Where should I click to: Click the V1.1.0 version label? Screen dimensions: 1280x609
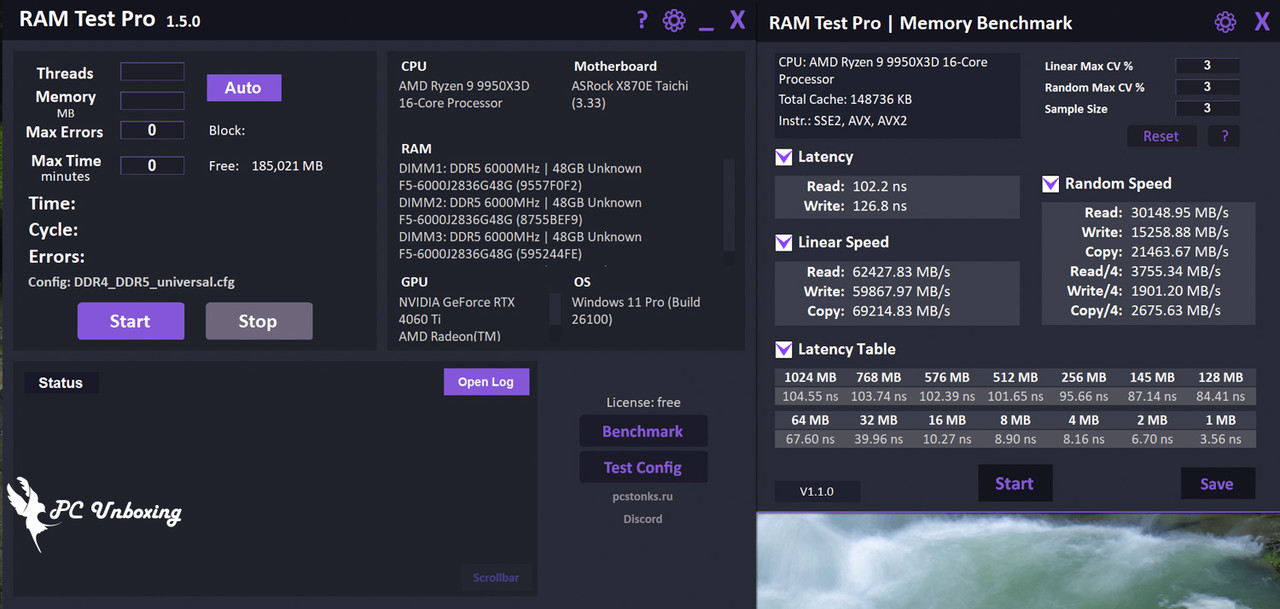coord(816,492)
